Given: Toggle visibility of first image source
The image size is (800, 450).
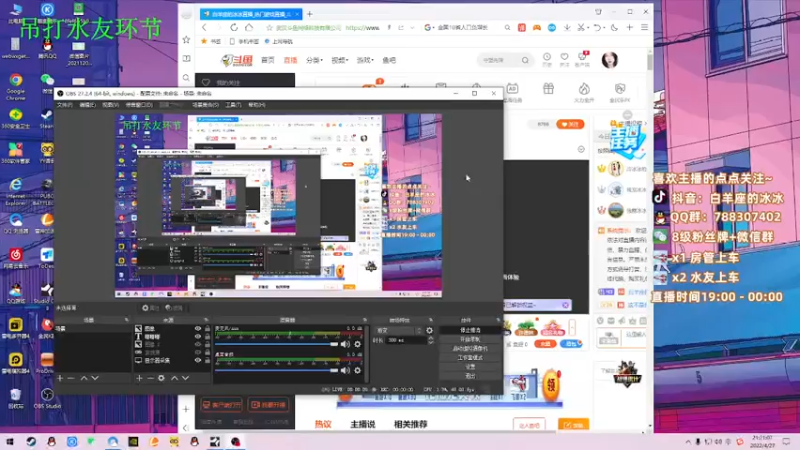Looking at the screenshot, I should click(x=198, y=329).
